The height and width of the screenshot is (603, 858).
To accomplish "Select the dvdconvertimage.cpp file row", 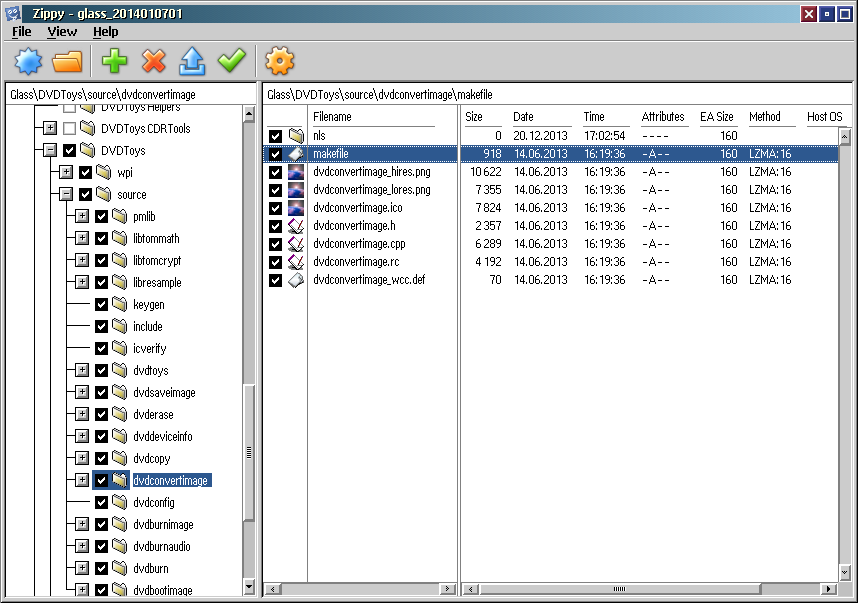I will 358,244.
